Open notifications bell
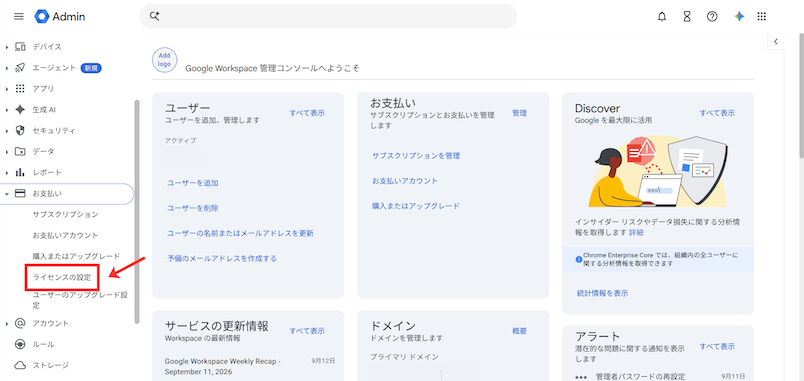804x381 pixels. point(662,16)
